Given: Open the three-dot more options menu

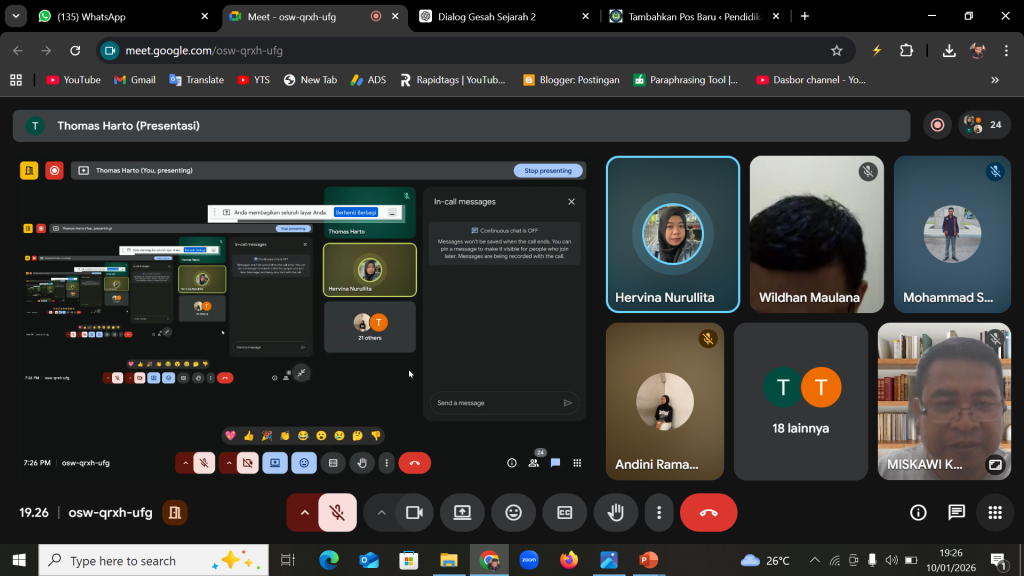Looking at the screenshot, I should click(x=658, y=513).
